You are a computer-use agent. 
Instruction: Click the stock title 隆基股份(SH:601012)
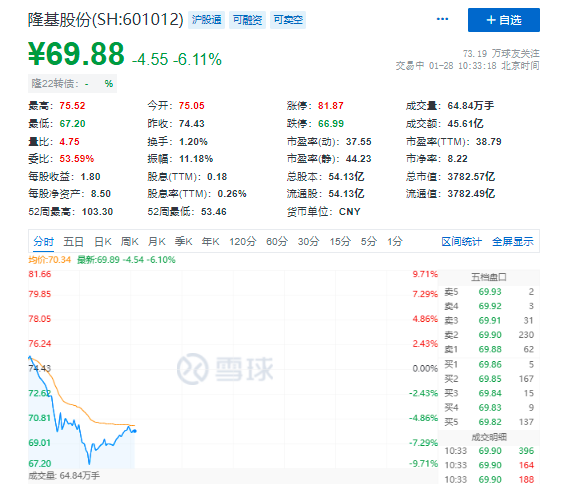[106, 20]
